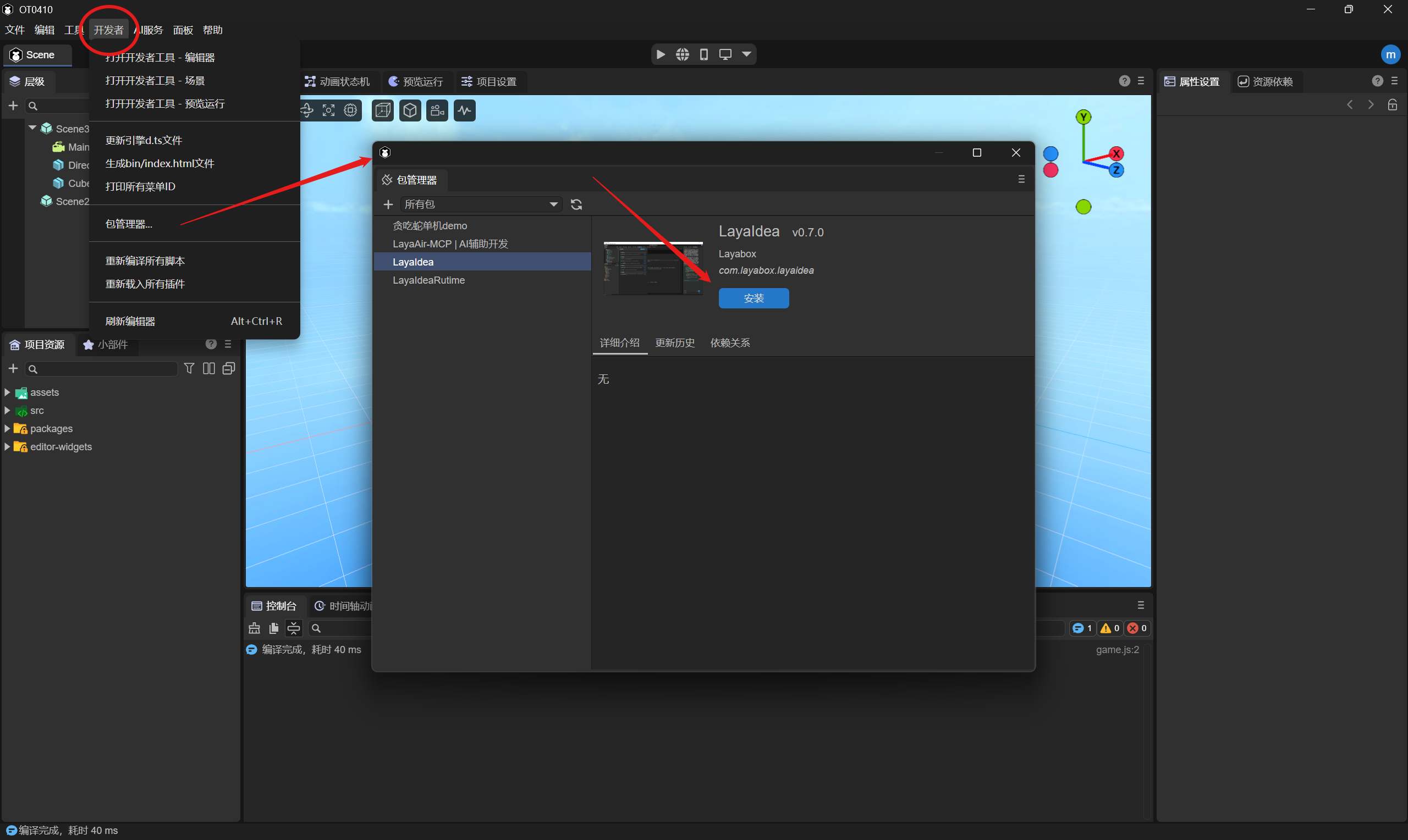Viewport: 1408px width, 840px height.
Task: Choose 更新引擎d.ts文件 menu entry
Action: [x=194, y=140]
